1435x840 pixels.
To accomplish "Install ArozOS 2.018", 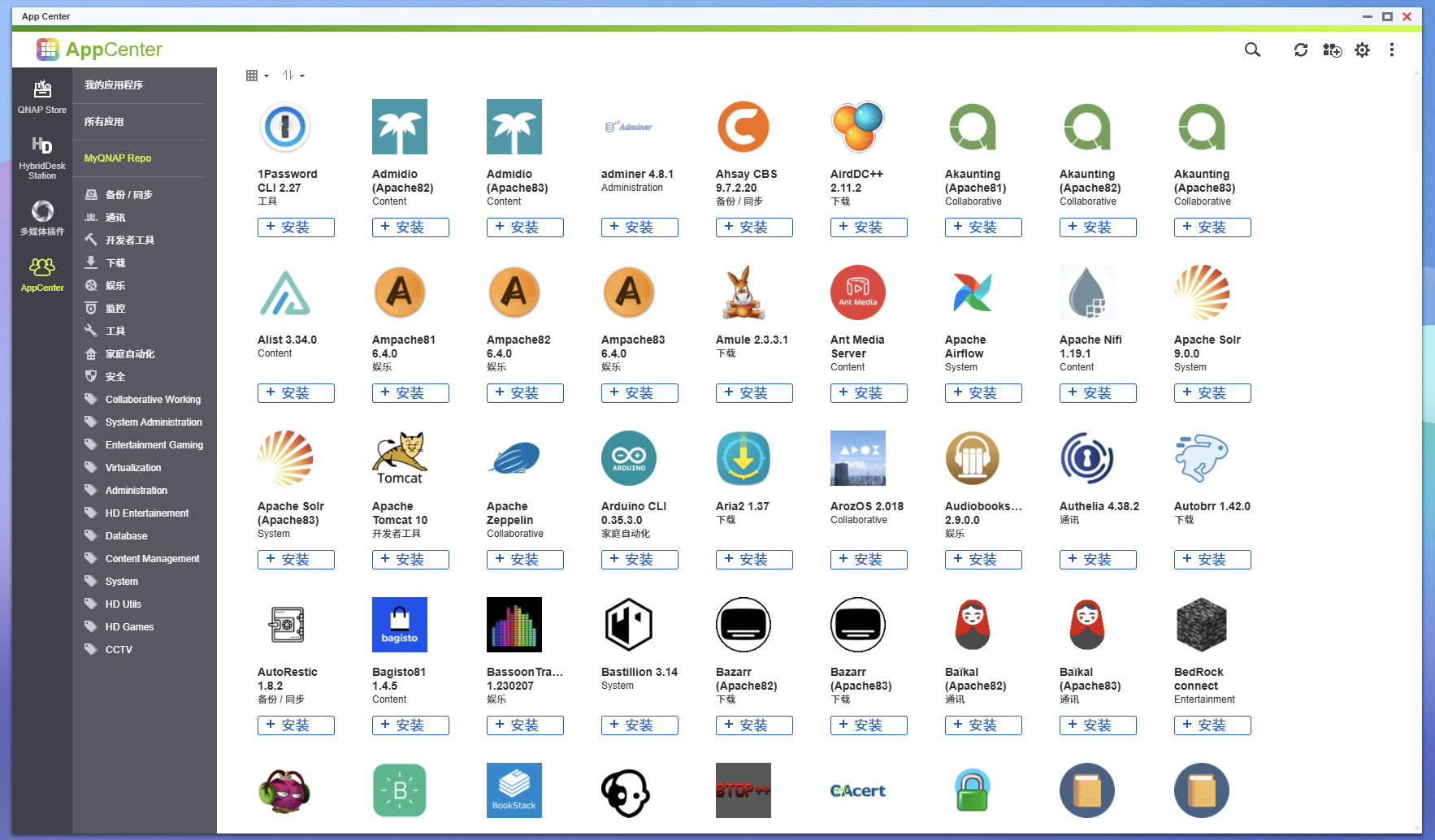I will point(869,560).
